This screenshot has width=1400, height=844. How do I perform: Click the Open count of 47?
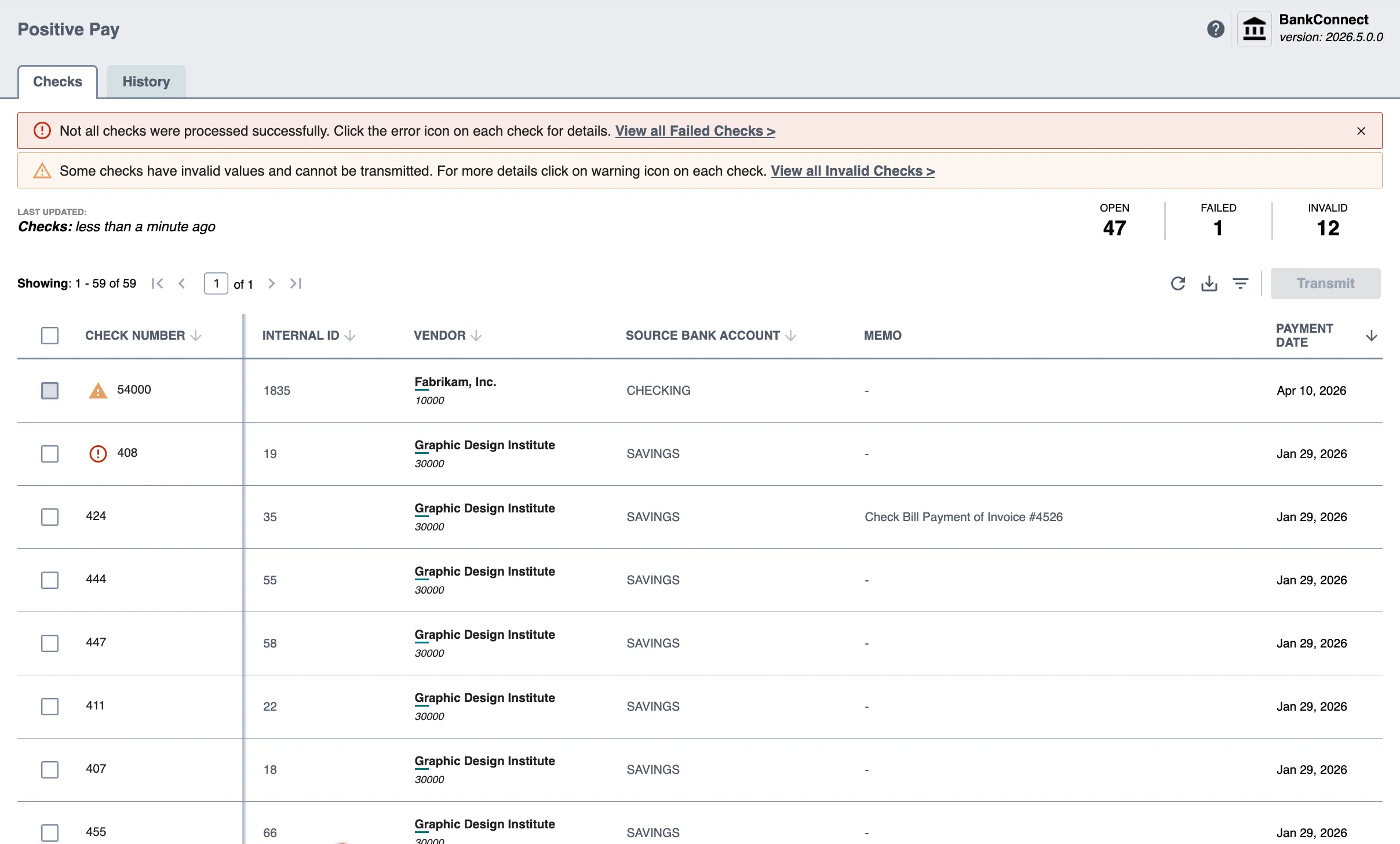click(1114, 228)
